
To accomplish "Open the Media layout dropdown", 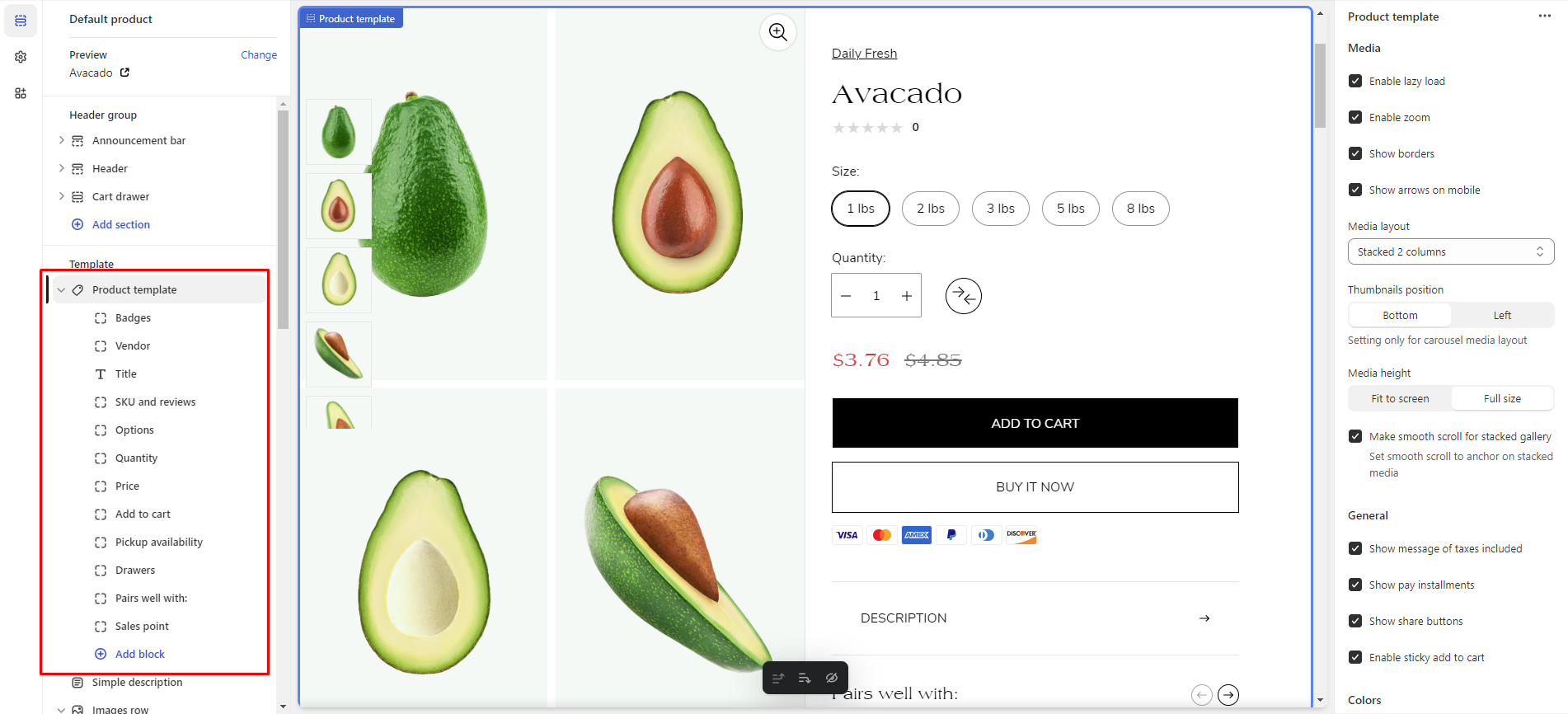I will pyautogui.click(x=1450, y=251).
